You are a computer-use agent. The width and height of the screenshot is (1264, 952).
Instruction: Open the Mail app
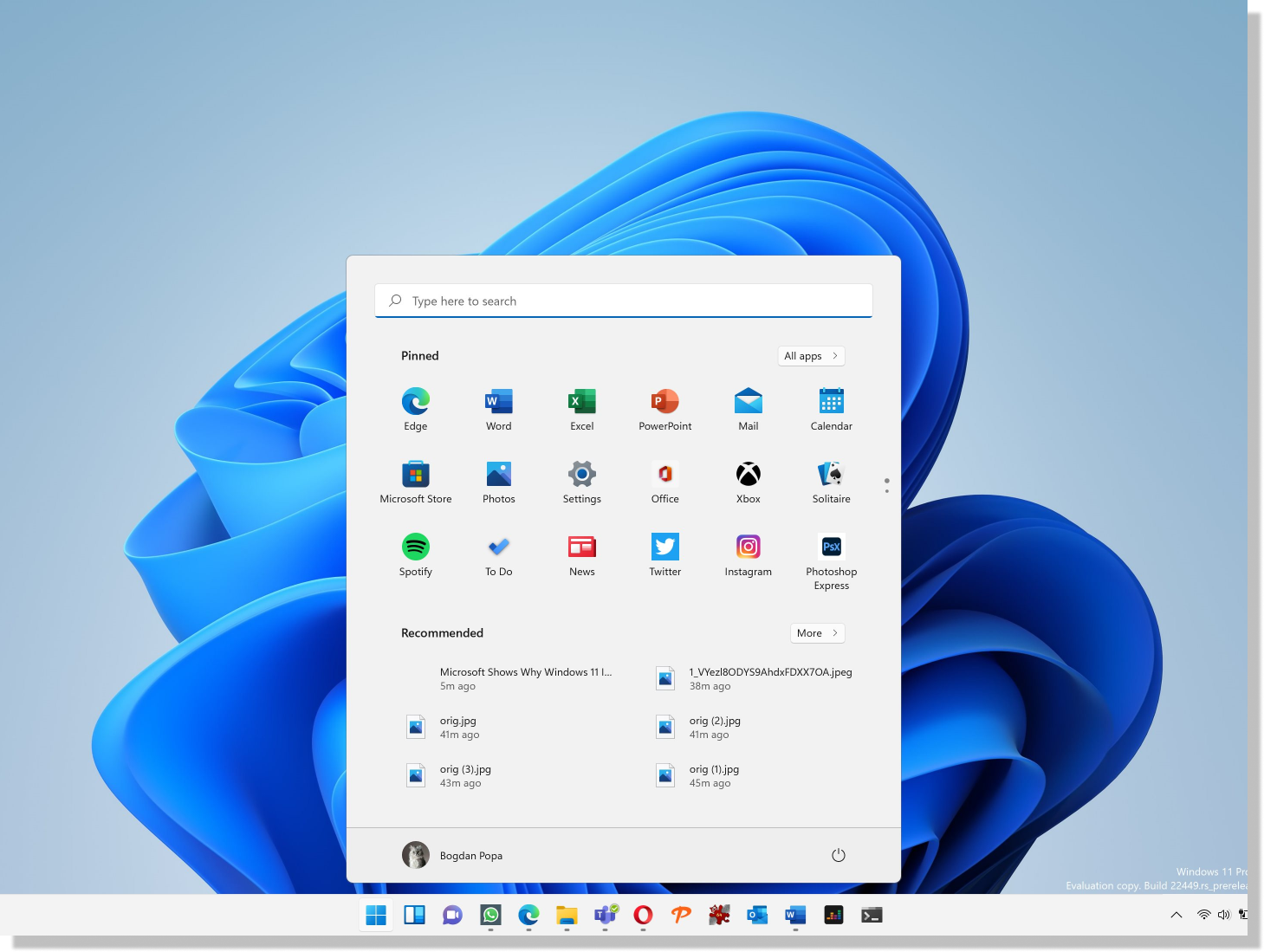pyautogui.click(x=749, y=409)
